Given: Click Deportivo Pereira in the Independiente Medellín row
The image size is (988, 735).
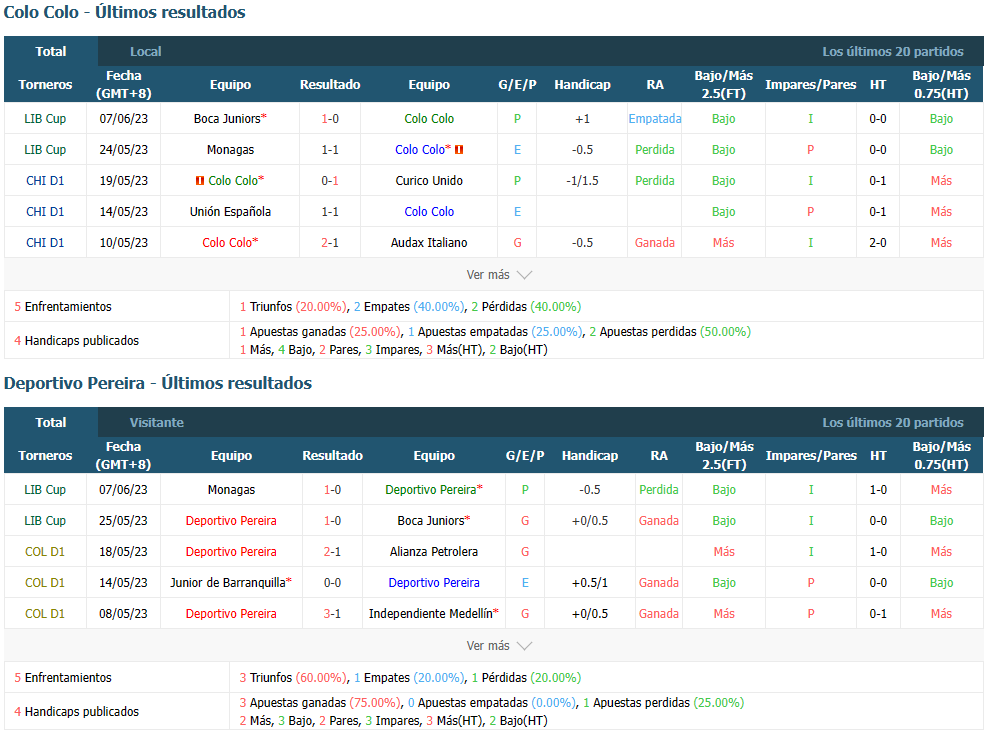Looking at the screenshot, I should coord(231,613).
